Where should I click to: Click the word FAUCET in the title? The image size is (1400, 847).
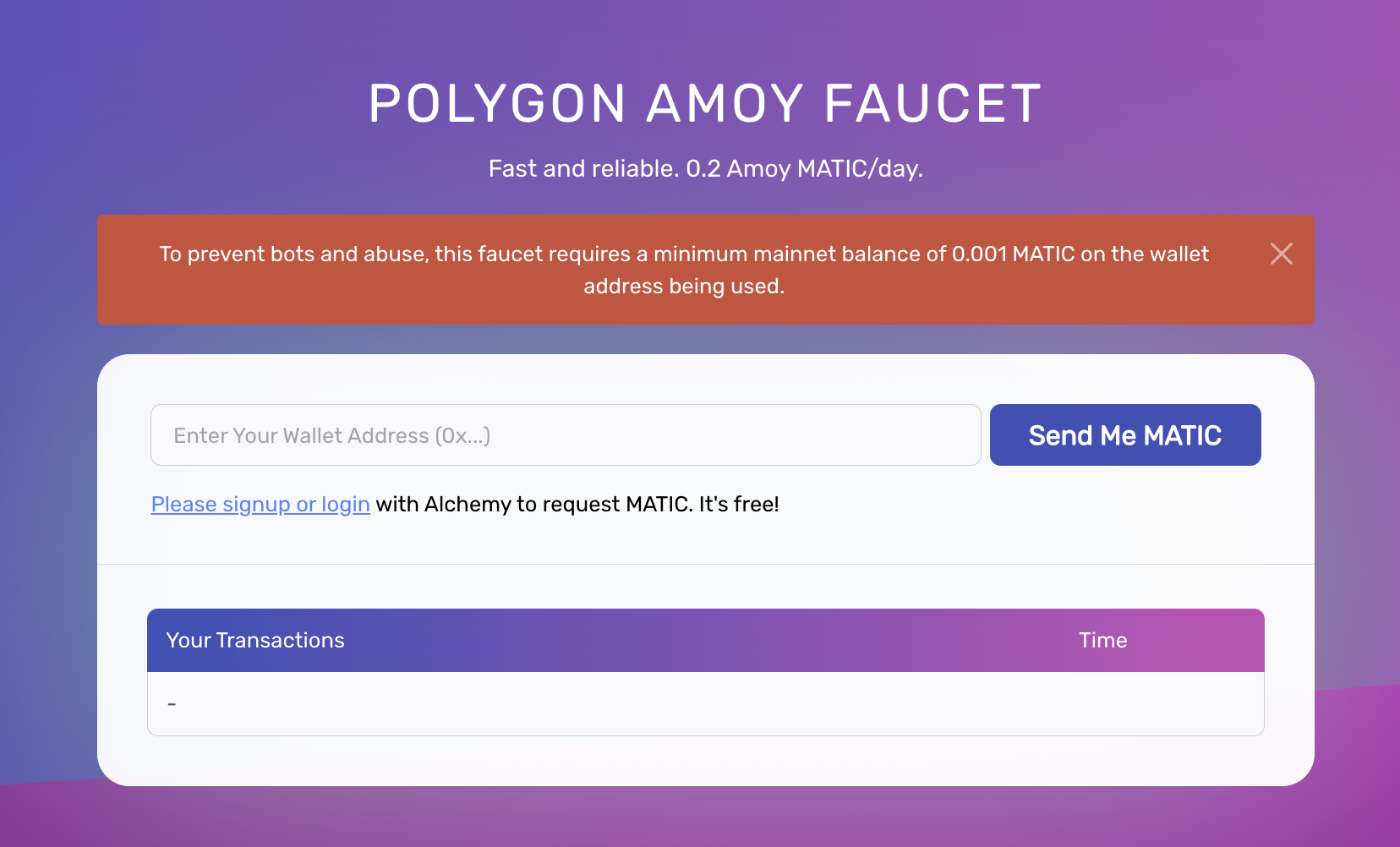pyautogui.click(x=932, y=104)
